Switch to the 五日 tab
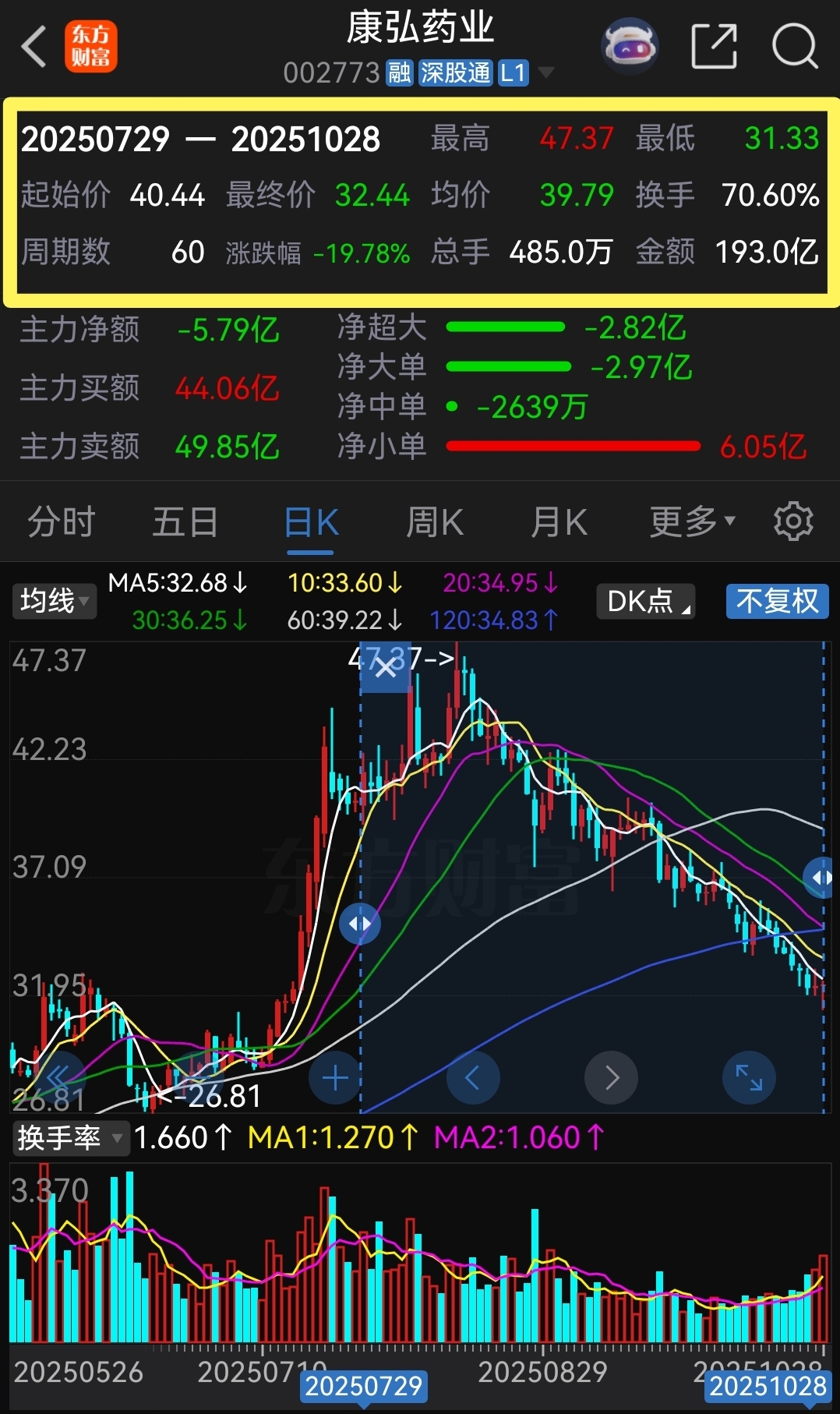 185,521
